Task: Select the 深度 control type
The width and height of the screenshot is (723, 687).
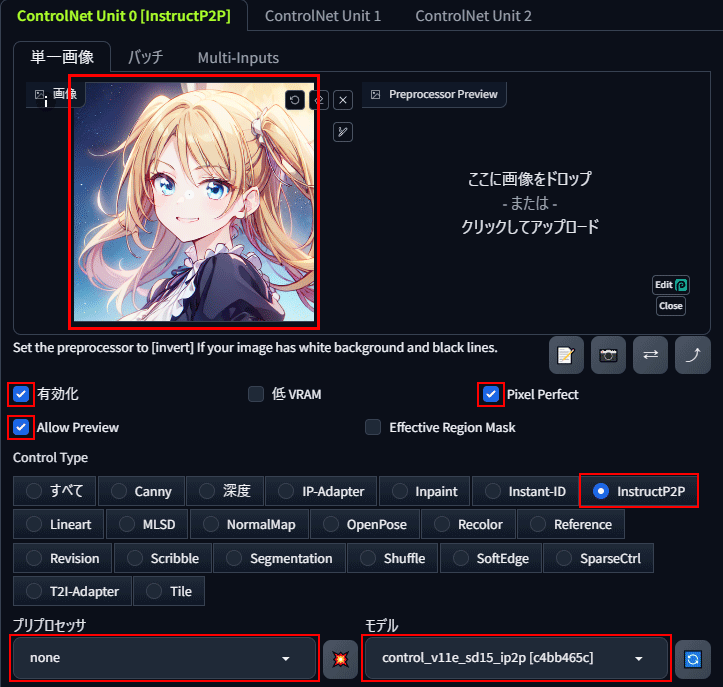Action: [225, 491]
